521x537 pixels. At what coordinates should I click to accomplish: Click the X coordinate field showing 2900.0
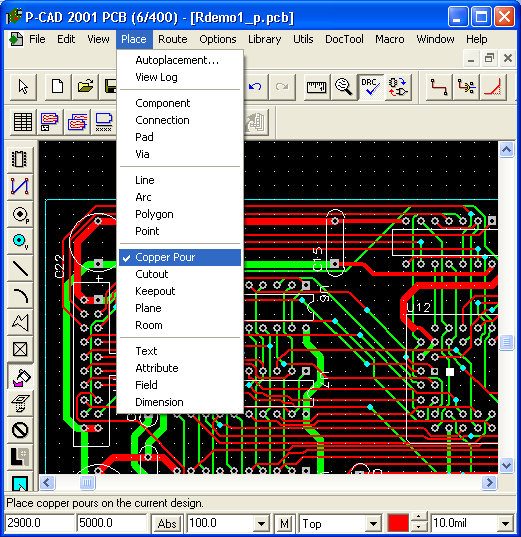click(39, 523)
